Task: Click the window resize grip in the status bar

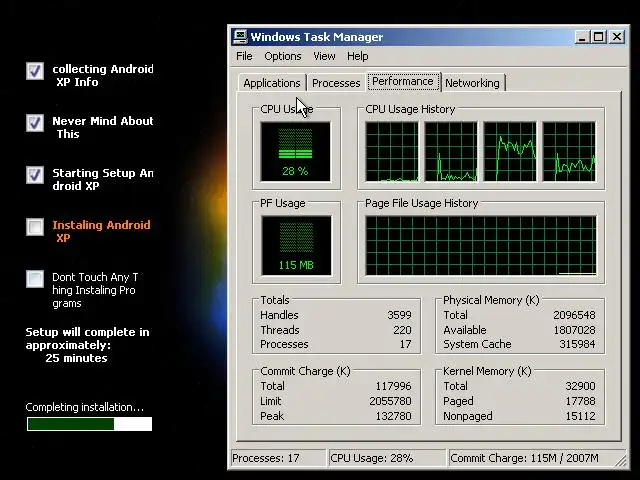Action: pyautogui.click(x=621, y=460)
